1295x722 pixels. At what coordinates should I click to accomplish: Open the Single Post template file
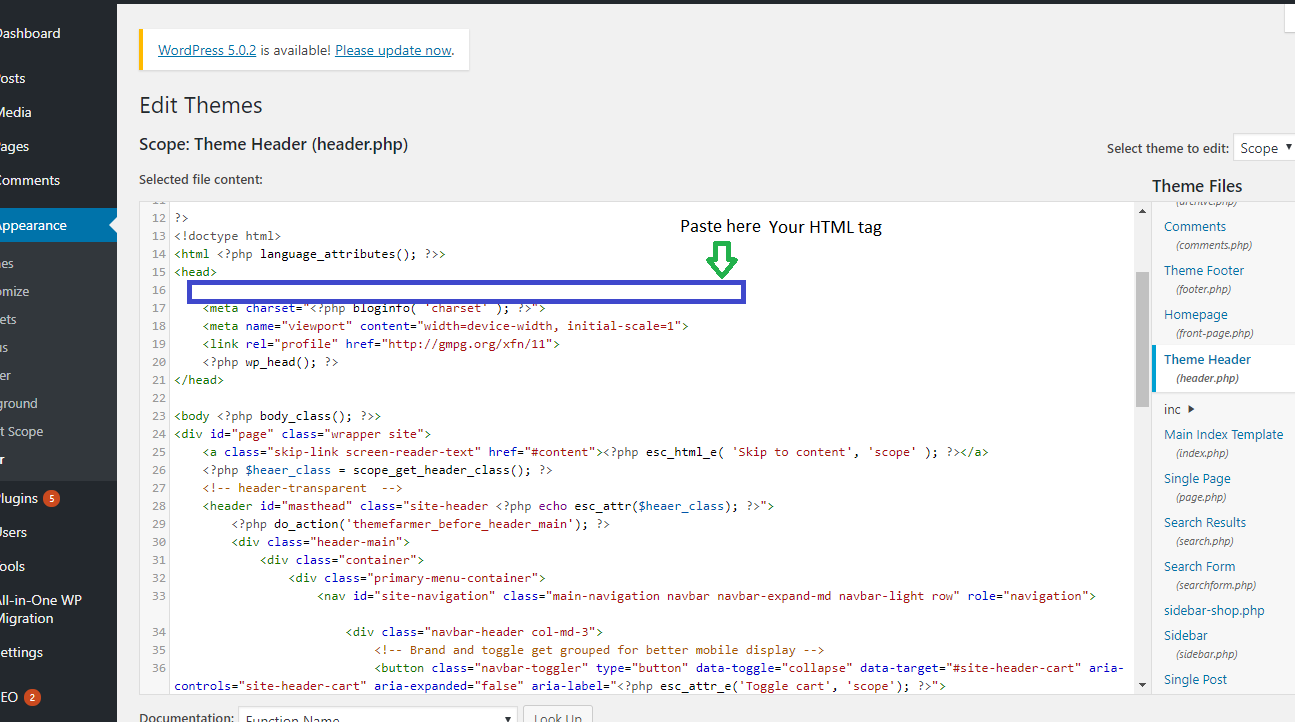point(1196,679)
